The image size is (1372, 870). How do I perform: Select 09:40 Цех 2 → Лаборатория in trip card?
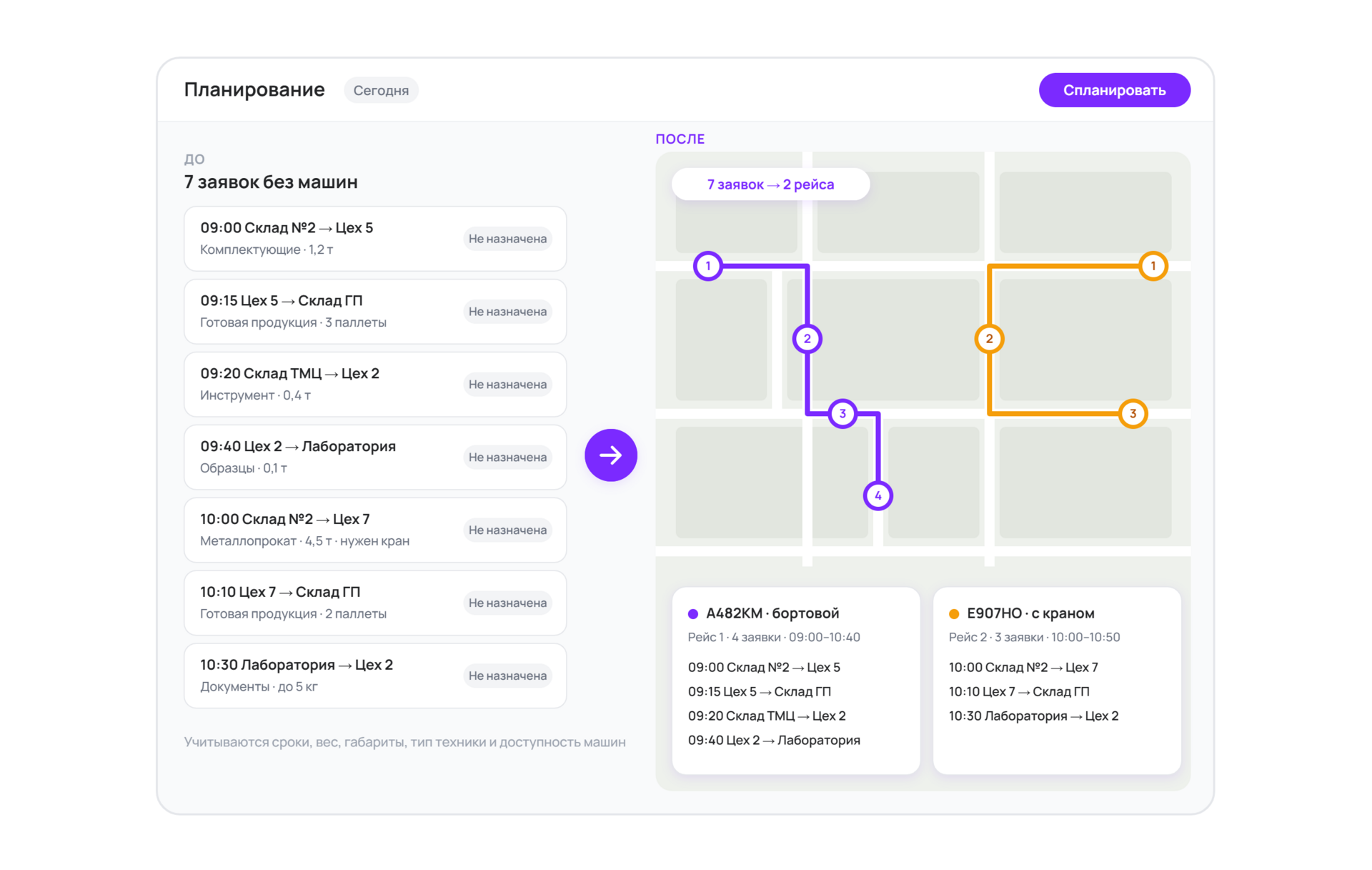[x=774, y=740]
